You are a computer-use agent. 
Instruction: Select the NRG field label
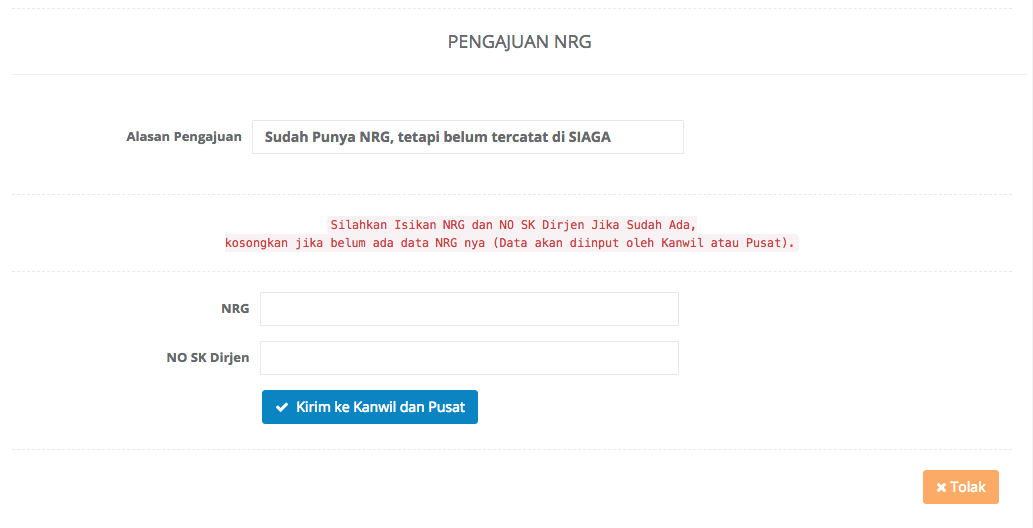(235, 308)
